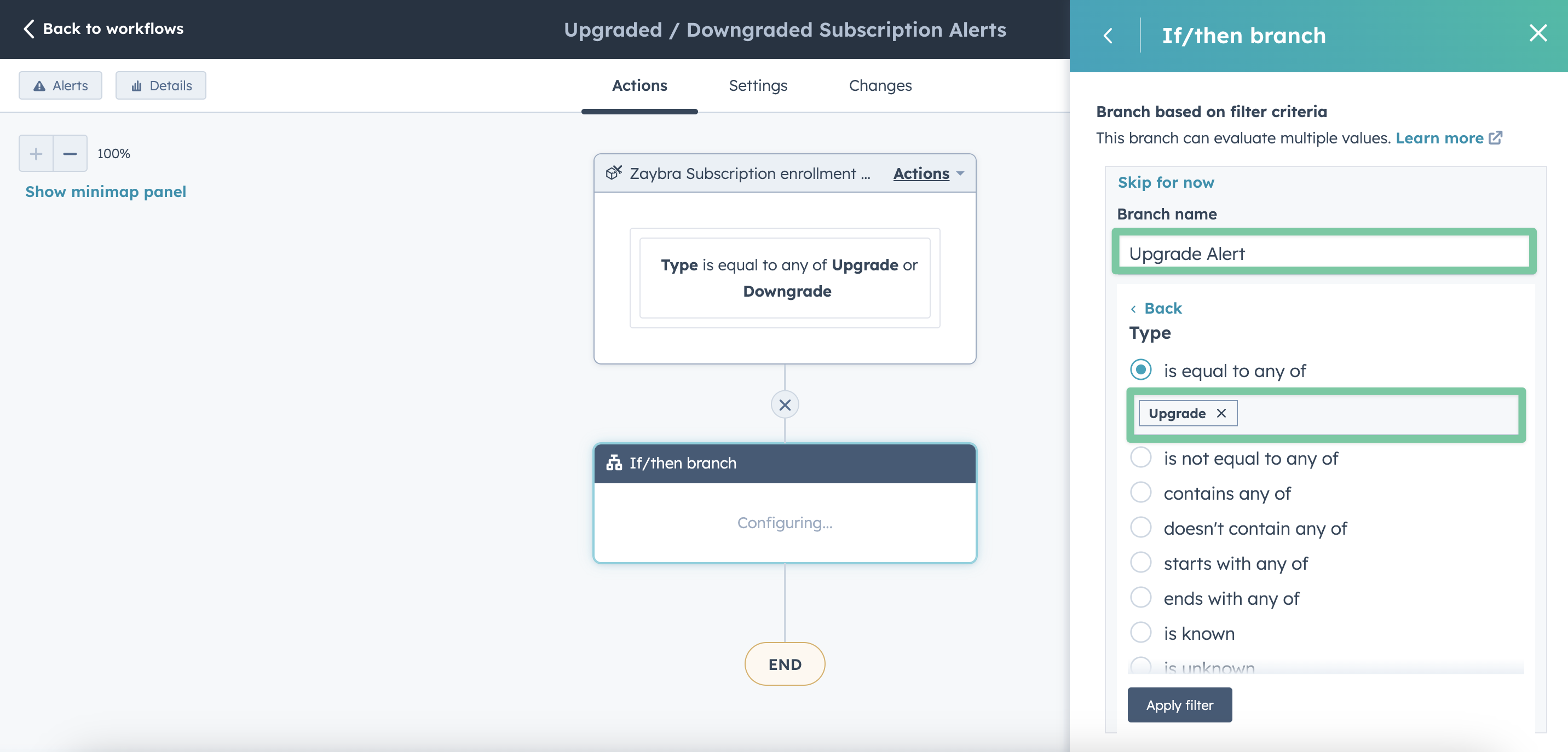Viewport: 1568px width, 752px height.
Task: Click Show minimap panel link
Action: [x=106, y=192]
